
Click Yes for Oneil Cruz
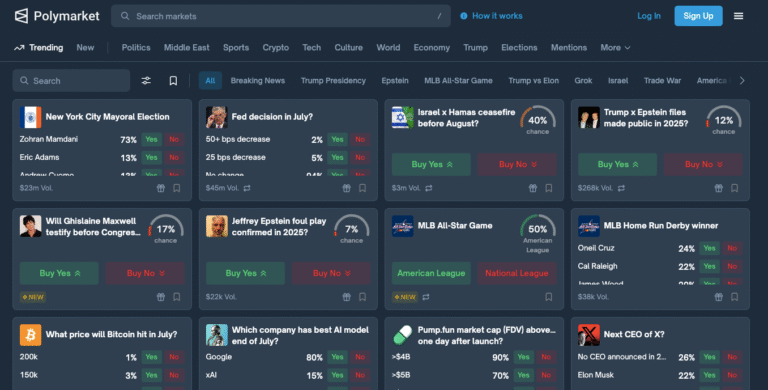(709, 248)
